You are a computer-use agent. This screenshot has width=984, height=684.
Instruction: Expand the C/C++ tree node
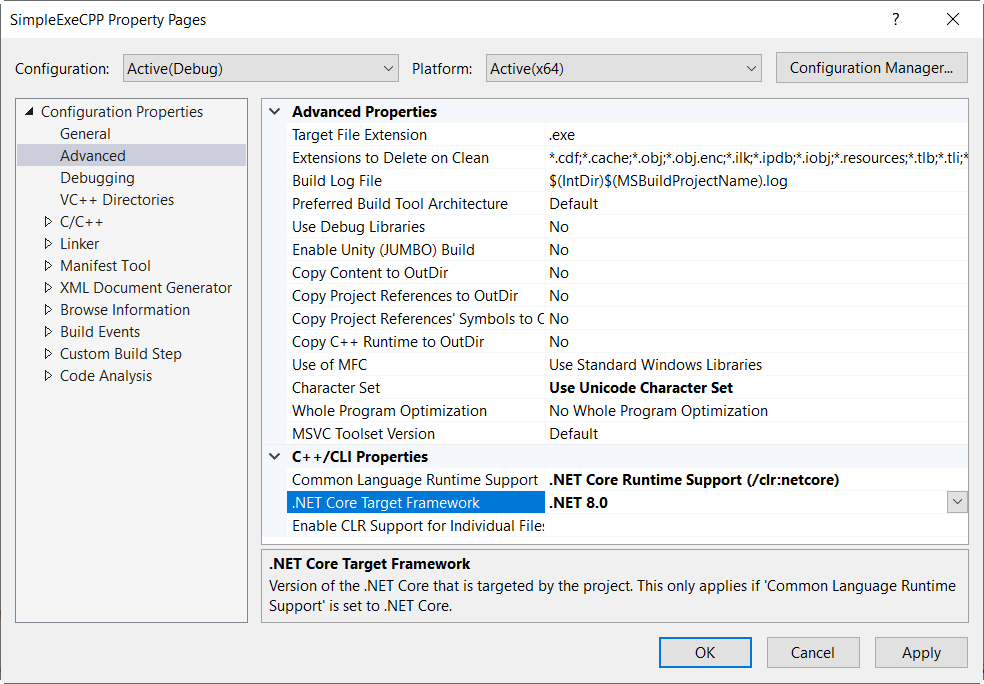click(48, 222)
